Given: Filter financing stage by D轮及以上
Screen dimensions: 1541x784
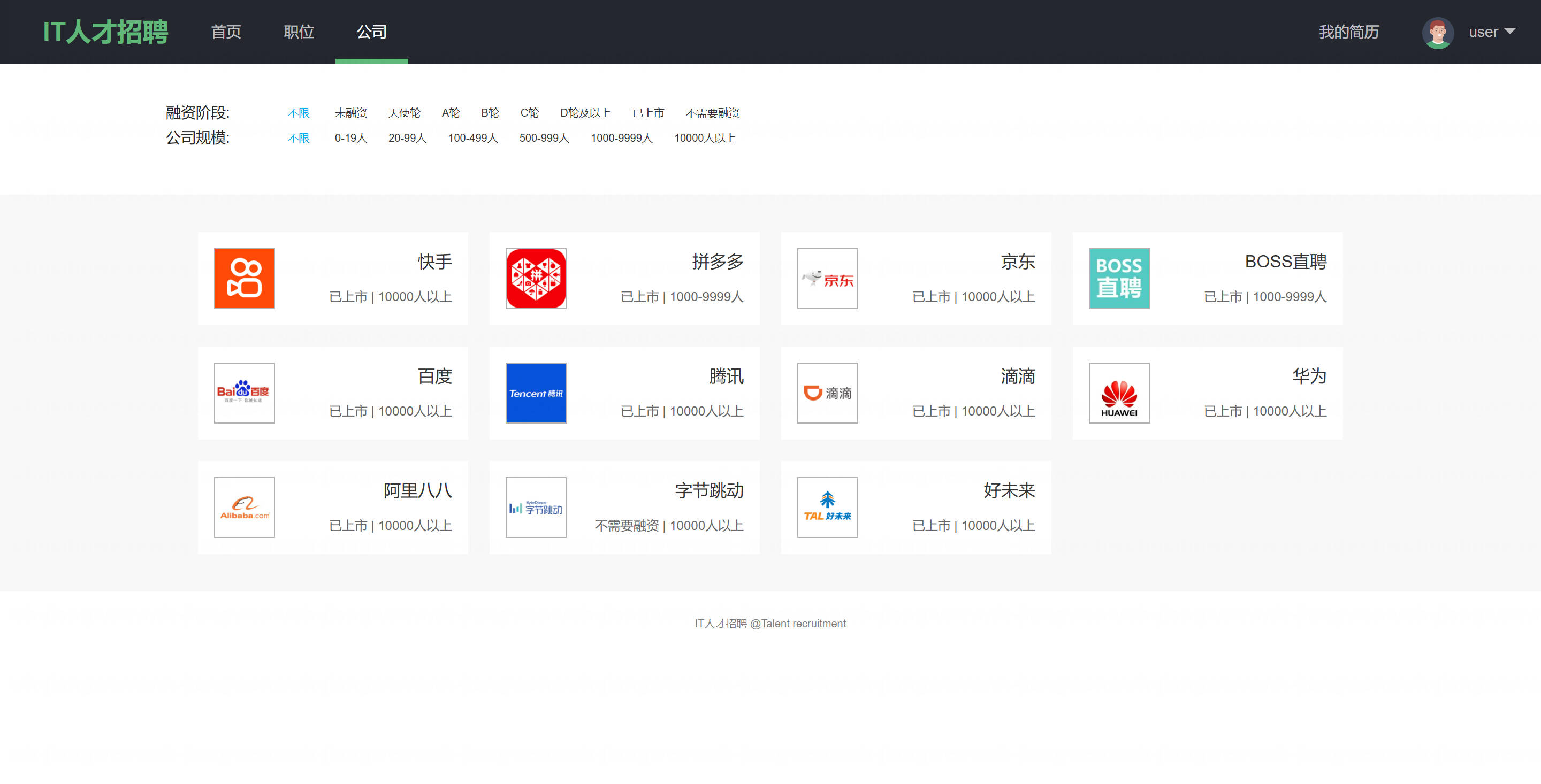Looking at the screenshot, I should coord(585,113).
